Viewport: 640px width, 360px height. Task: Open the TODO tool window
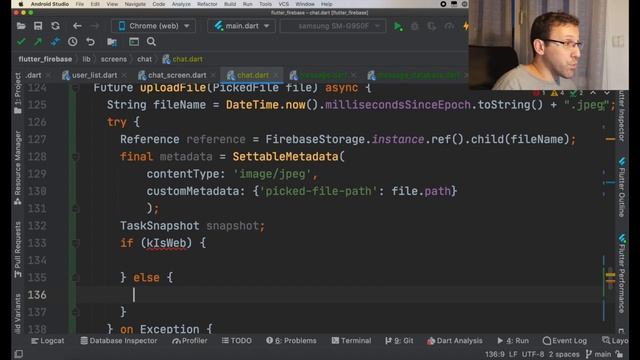(237, 340)
